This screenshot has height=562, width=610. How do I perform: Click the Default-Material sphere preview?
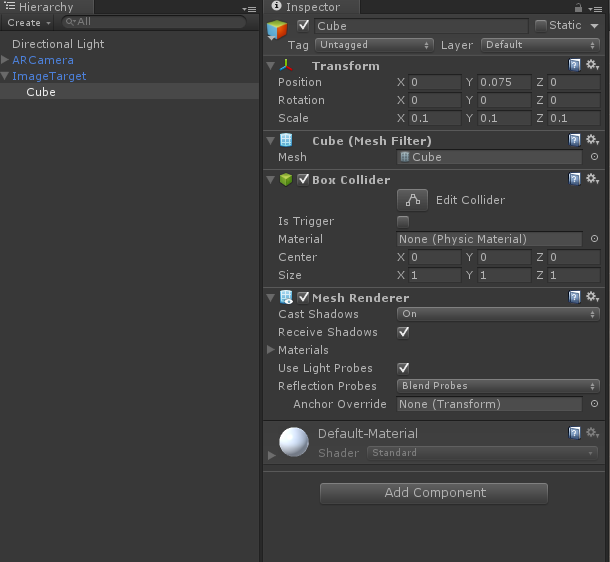[294, 442]
